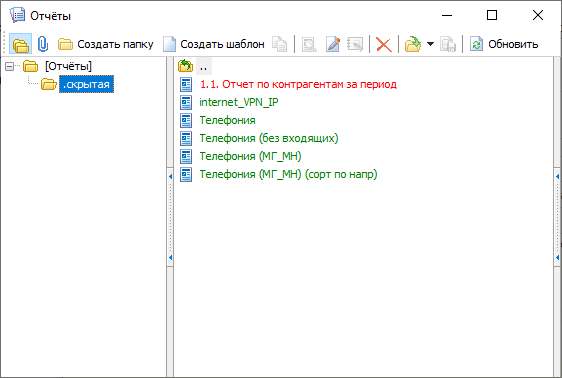562x378 pixels.
Task: Maximize the Отчёты window
Action: click(x=492, y=15)
